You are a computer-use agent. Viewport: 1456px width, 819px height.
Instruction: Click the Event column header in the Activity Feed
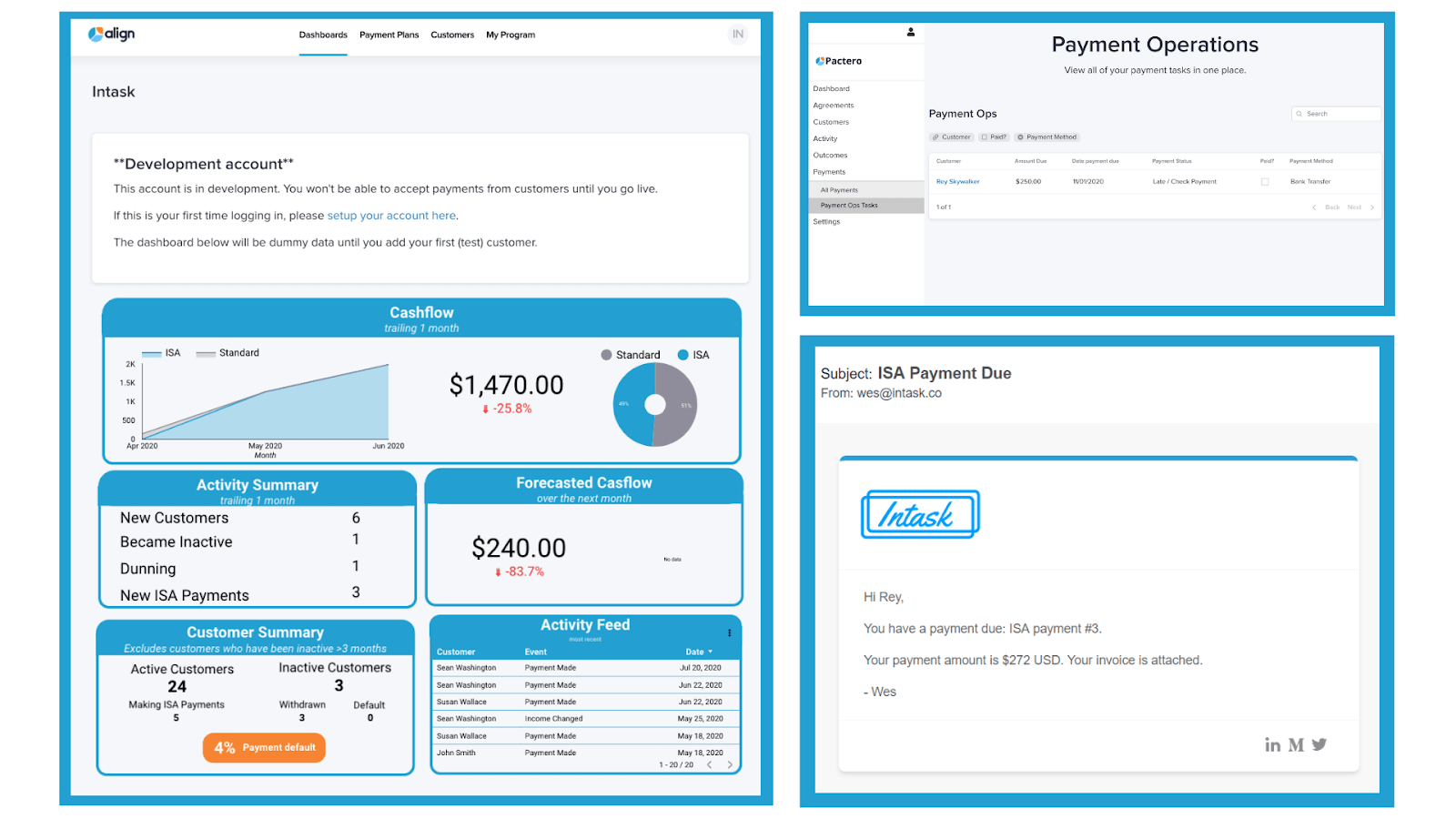click(x=535, y=652)
